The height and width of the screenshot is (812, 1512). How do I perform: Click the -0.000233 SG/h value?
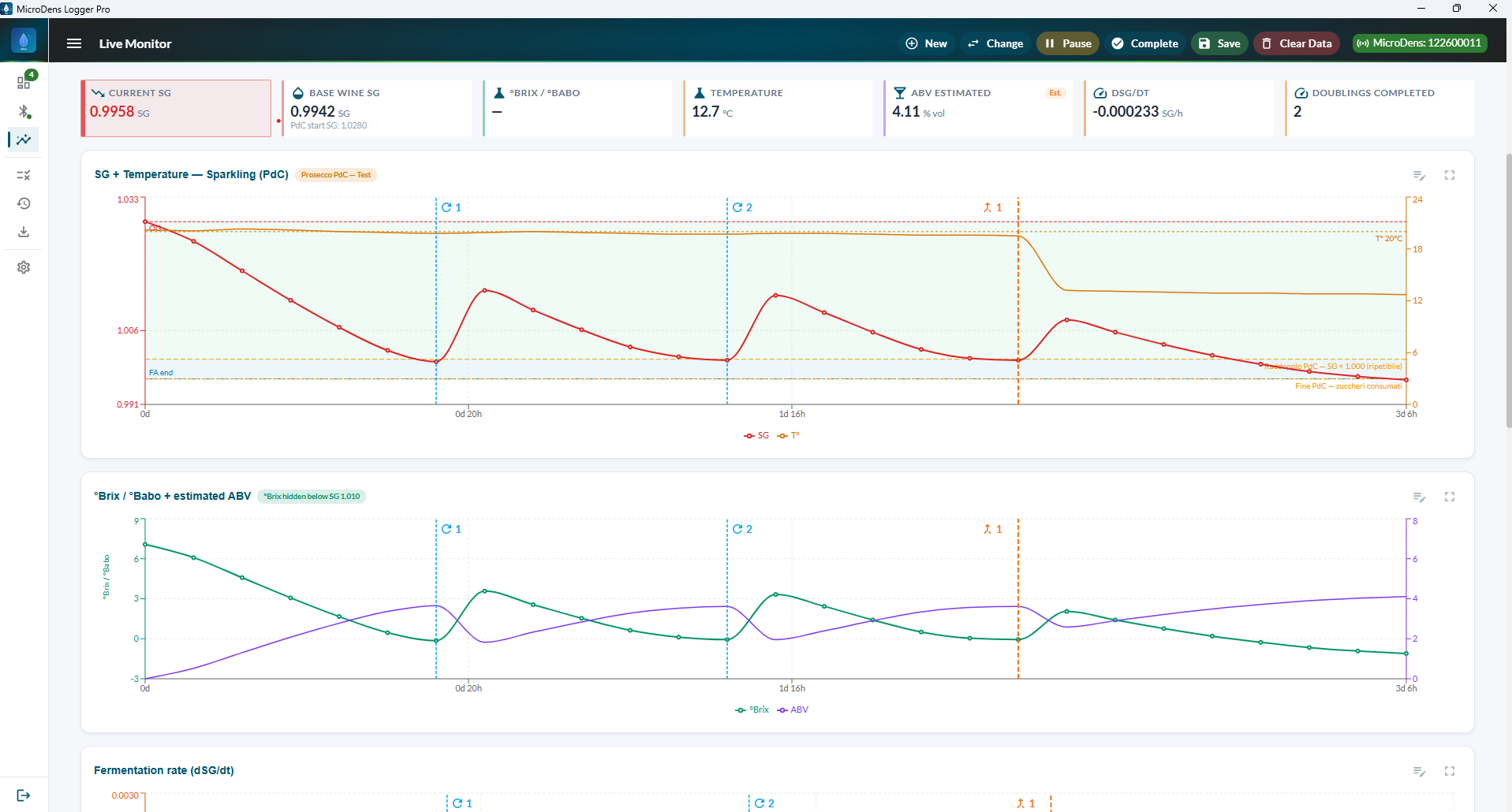pos(1137,112)
